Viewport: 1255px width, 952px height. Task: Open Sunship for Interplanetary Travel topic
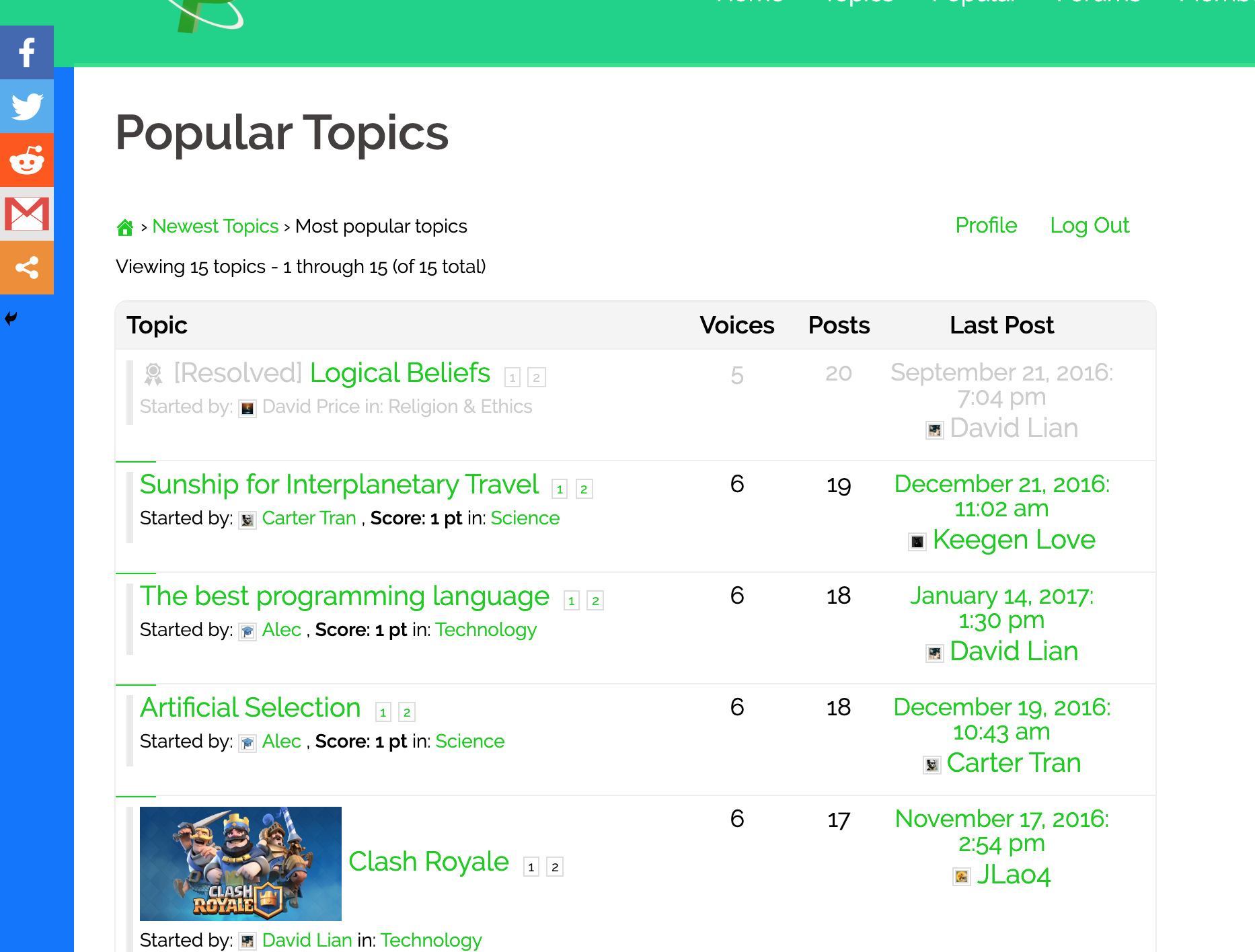click(x=339, y=485)
